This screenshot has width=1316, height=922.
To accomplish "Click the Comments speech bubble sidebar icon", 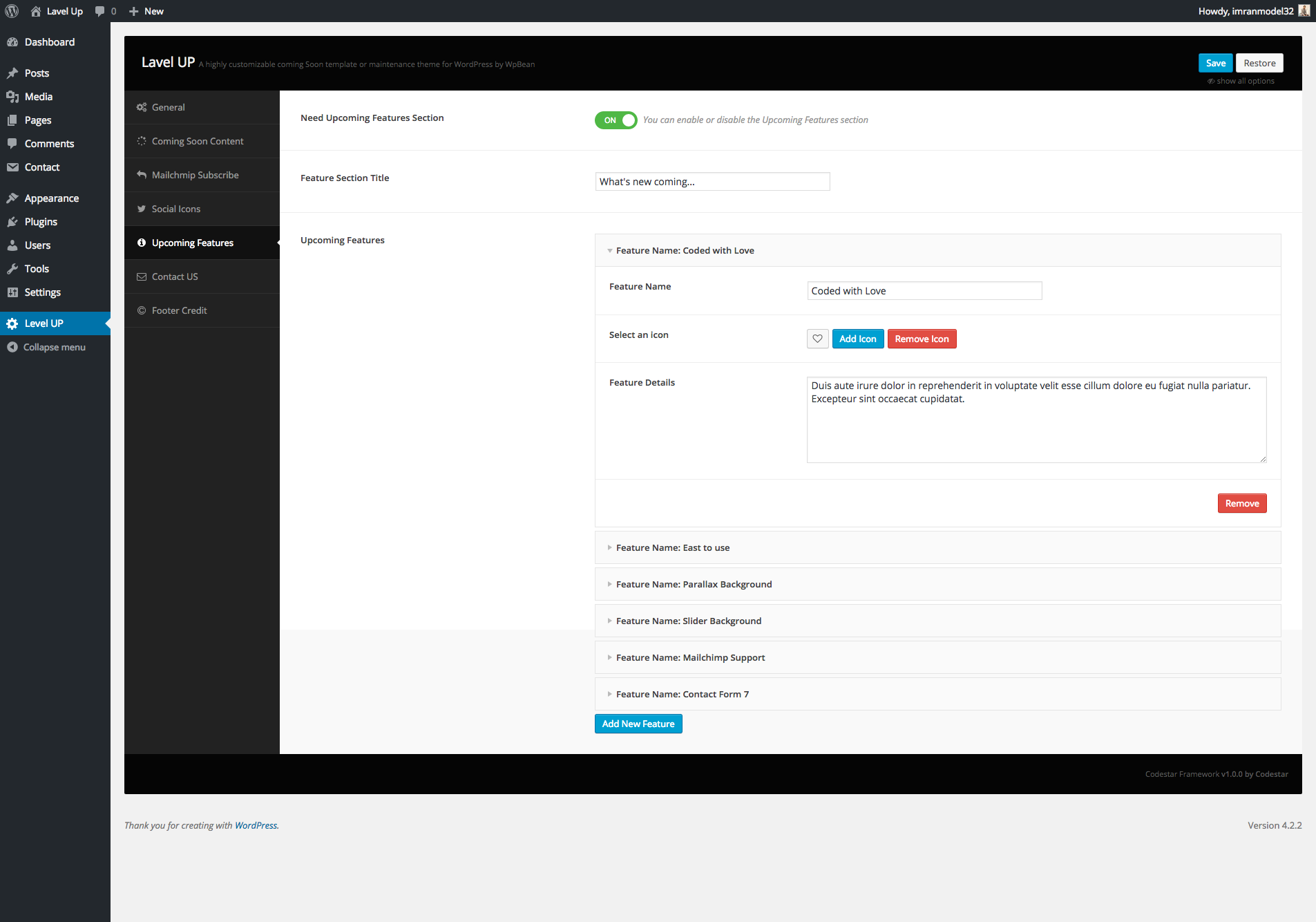I will (x=12, y=144).
